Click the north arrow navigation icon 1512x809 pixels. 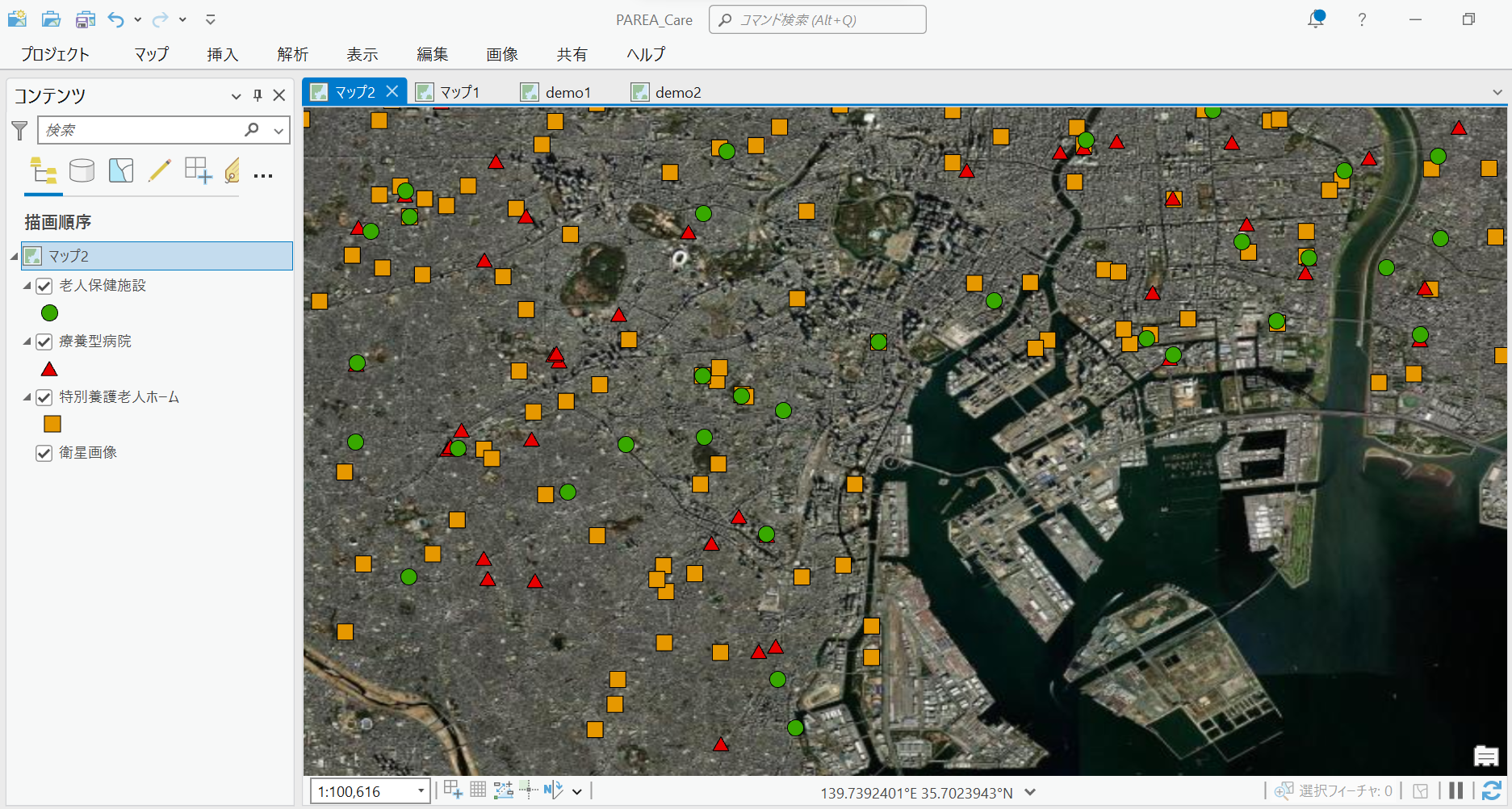click(x=553, y=790)
